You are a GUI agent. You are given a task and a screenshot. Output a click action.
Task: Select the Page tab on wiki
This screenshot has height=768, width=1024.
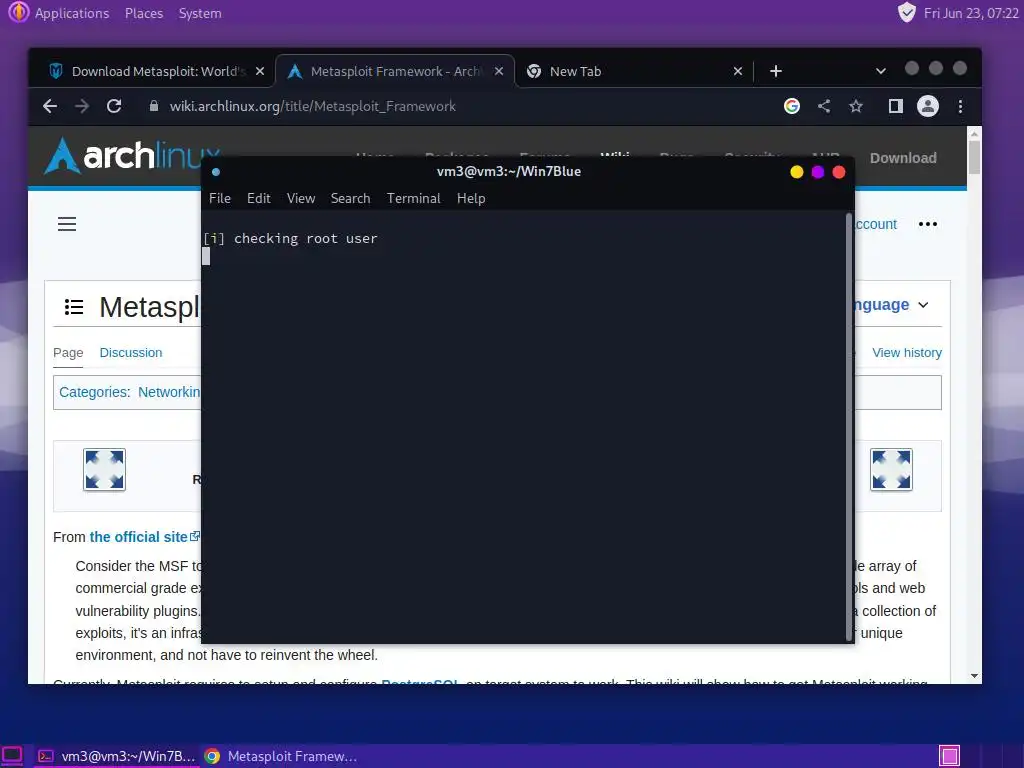point(68,353)
